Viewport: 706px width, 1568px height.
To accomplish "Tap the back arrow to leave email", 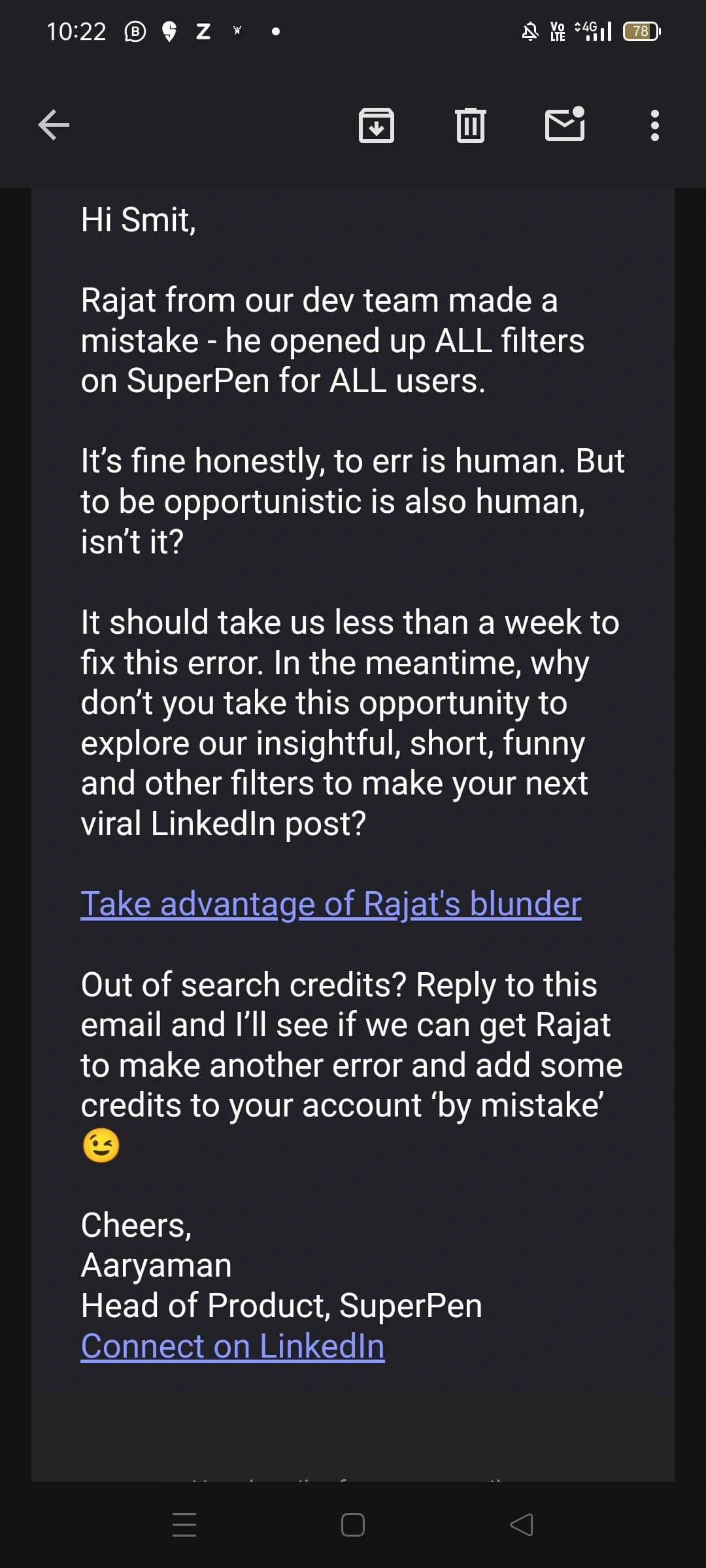I will click(x=54, y=125).
